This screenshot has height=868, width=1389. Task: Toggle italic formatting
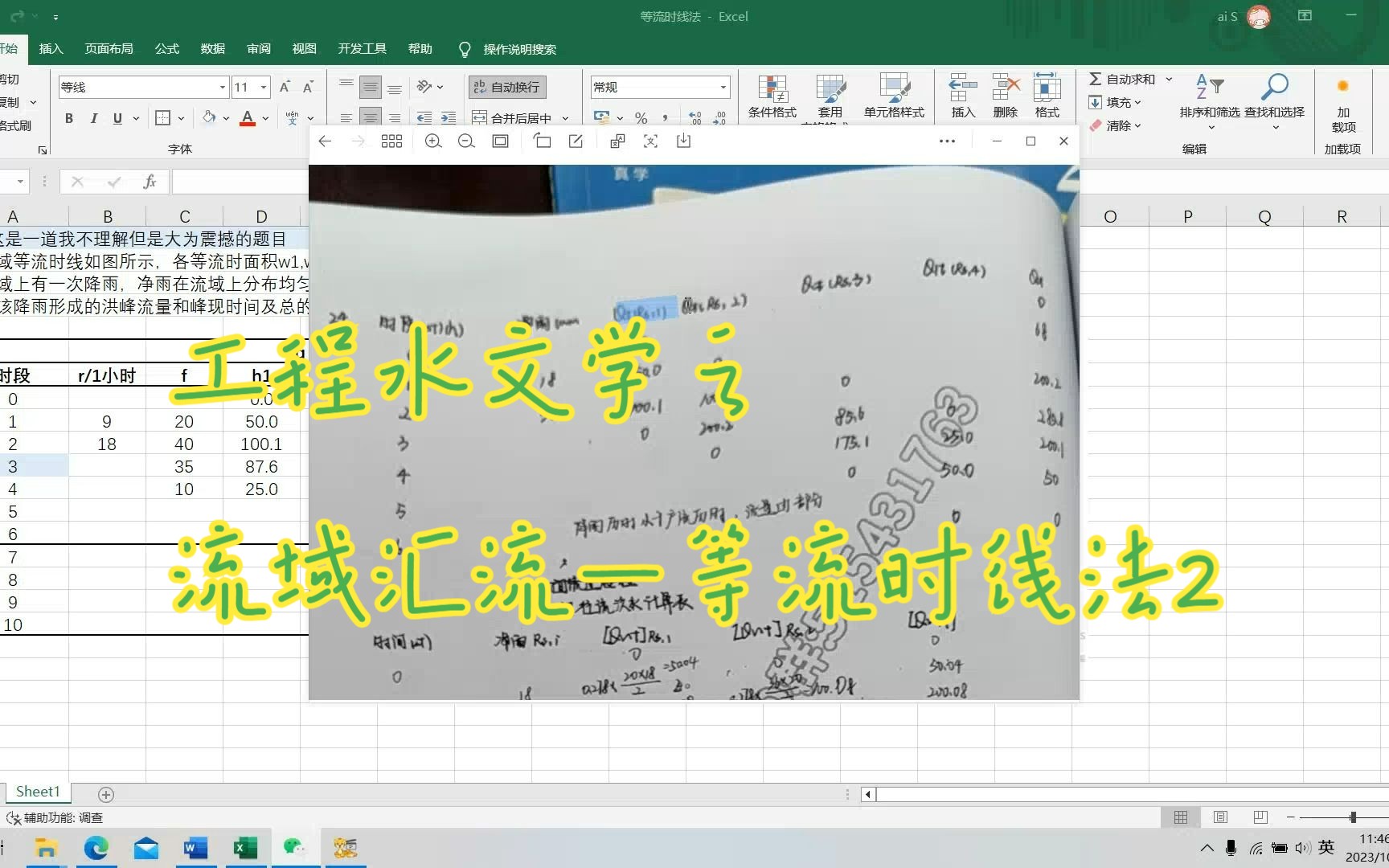point(93,118)
